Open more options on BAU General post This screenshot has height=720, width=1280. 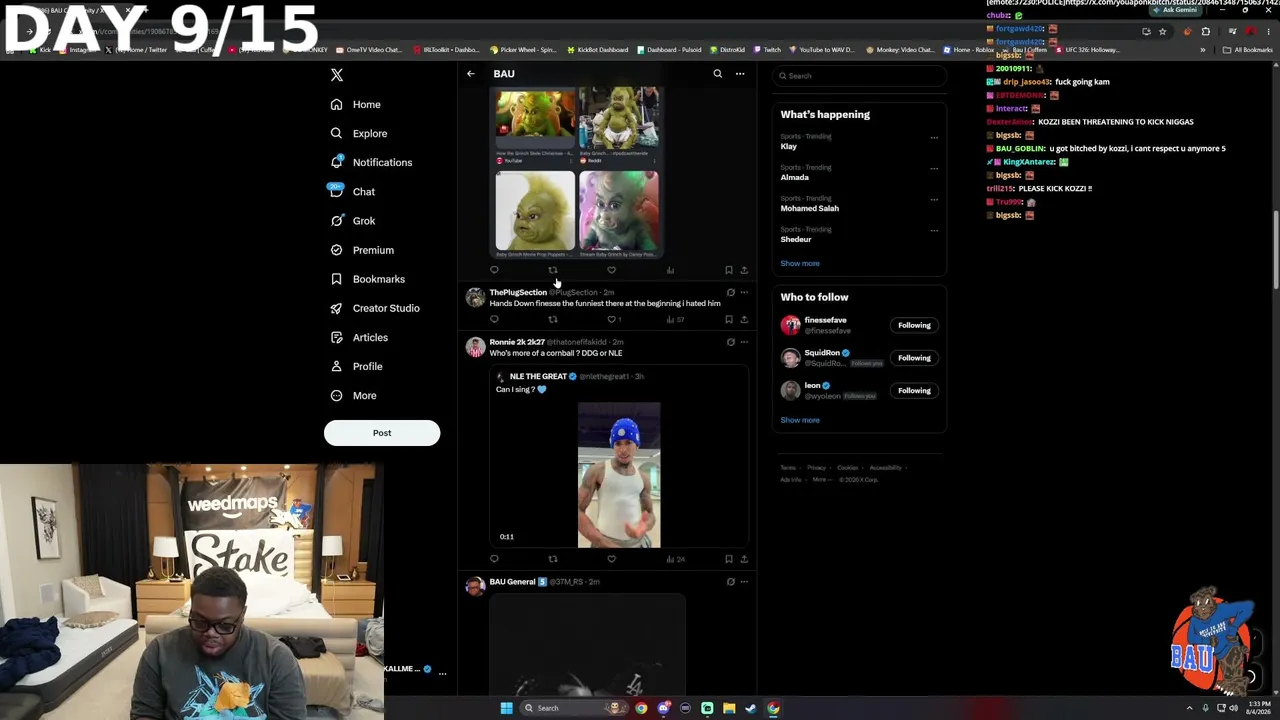pos(744,582)
